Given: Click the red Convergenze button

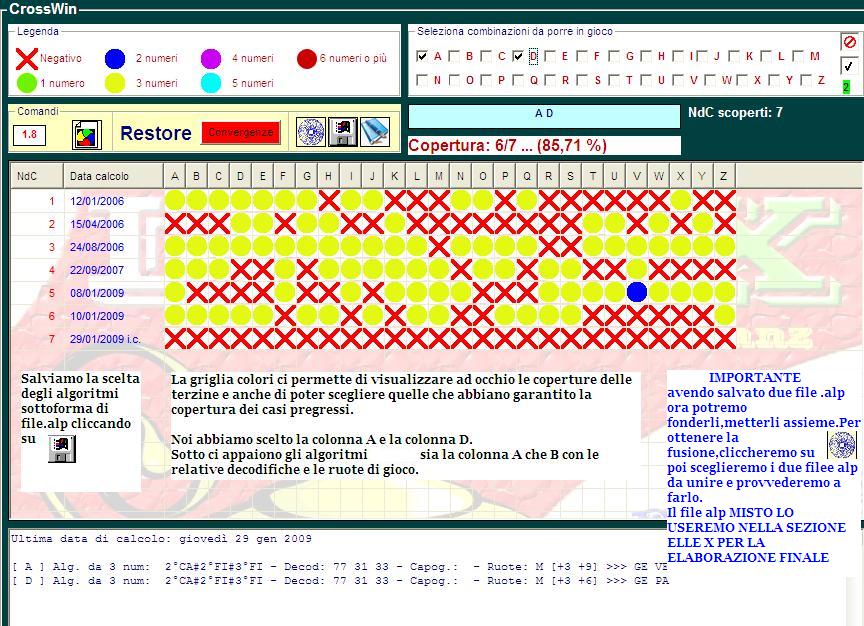Looking at the screenshot, I should click(x=241, y=133).
